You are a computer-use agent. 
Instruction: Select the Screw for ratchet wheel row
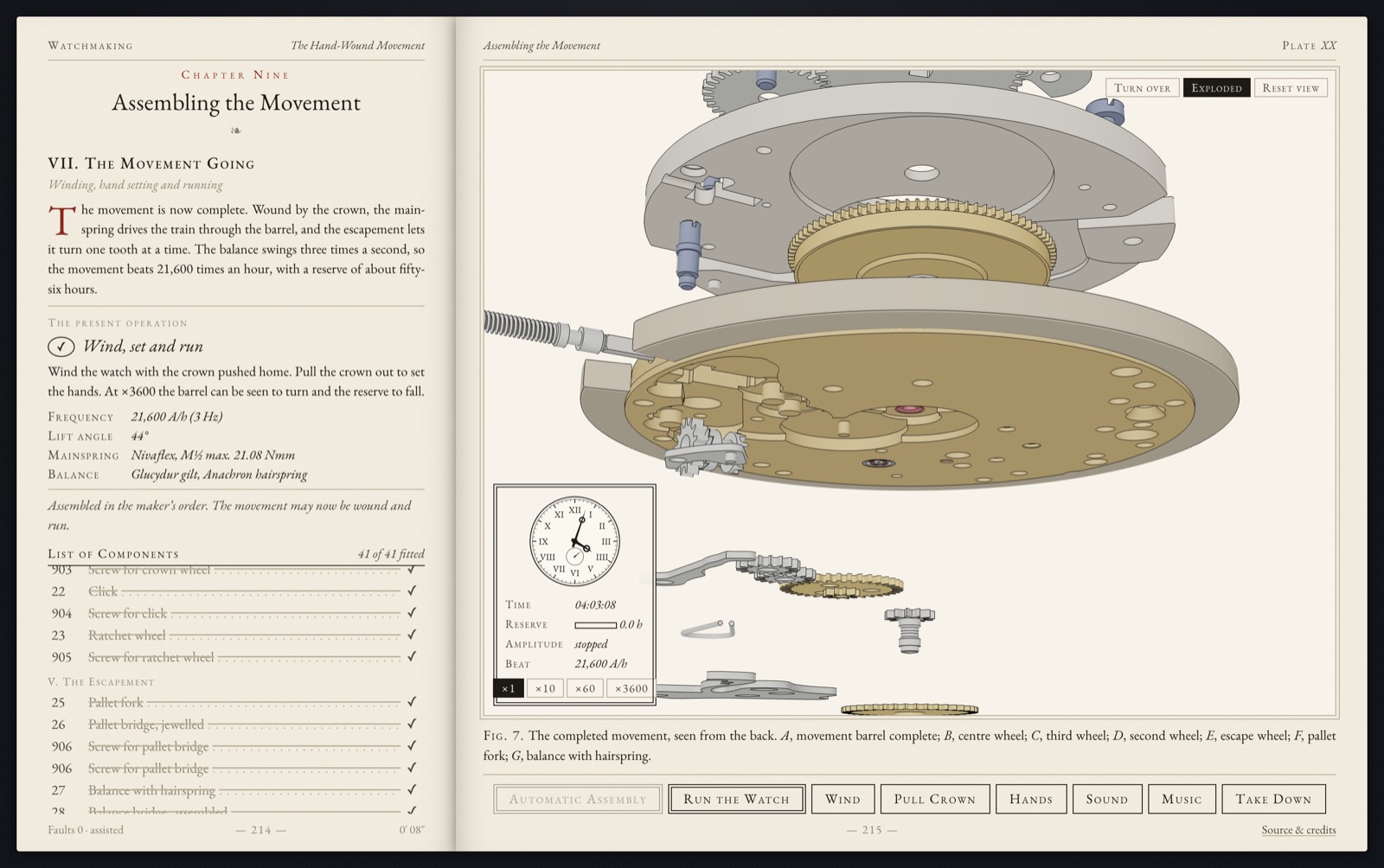pos(236,657)
